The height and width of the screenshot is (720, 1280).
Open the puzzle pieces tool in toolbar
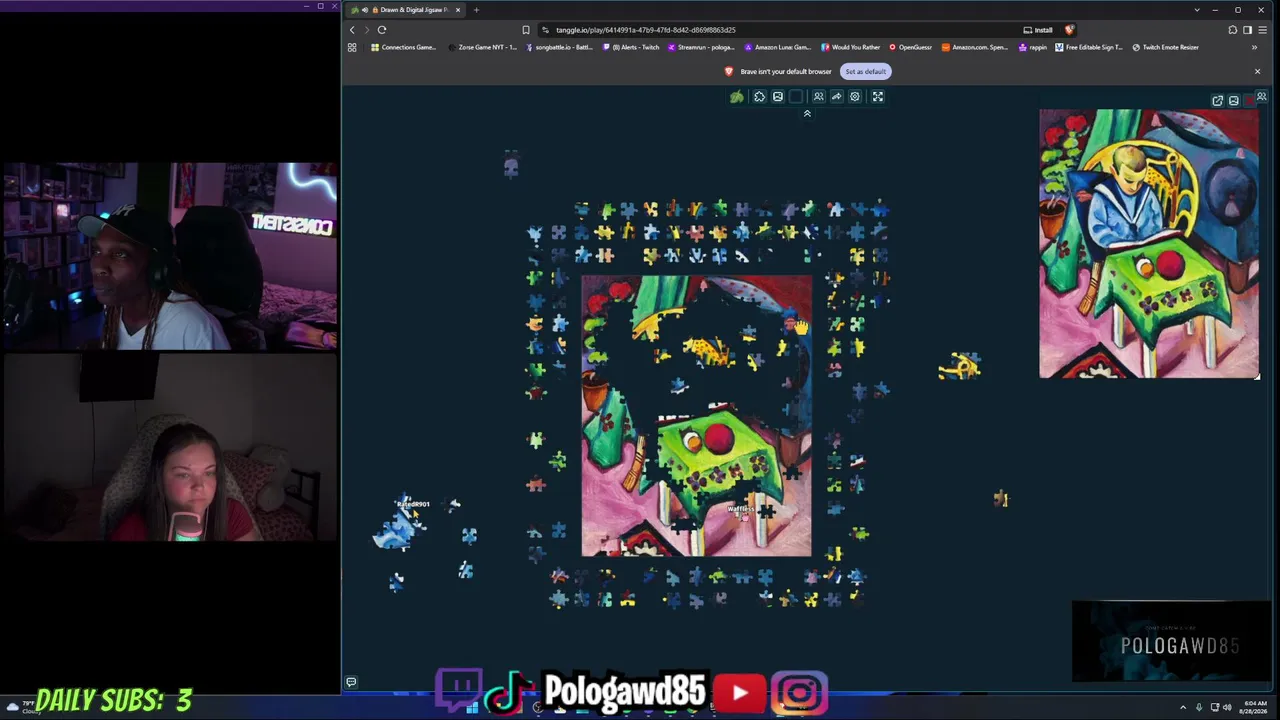coord(759,97)
